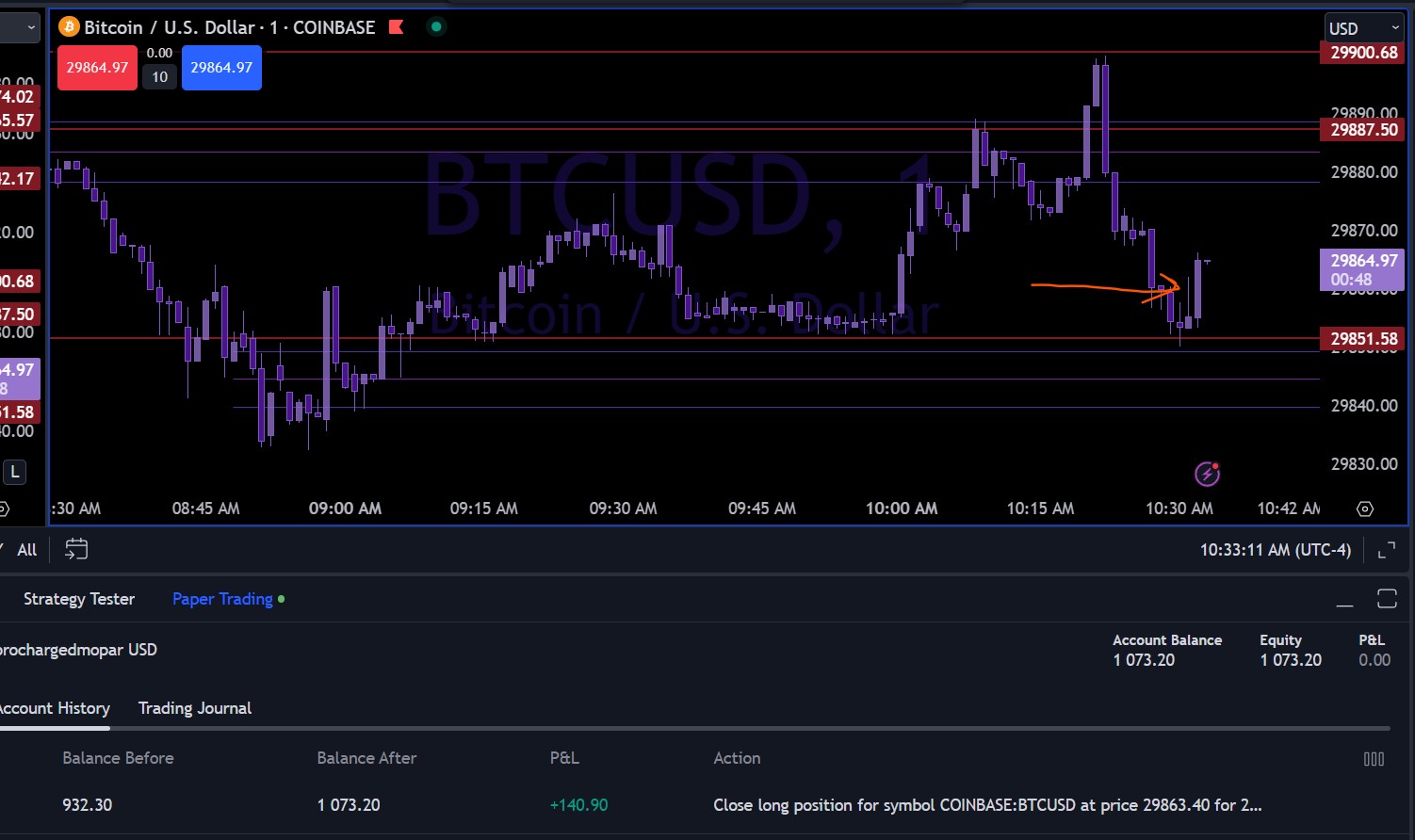Click the 08:45 AM time axis label
Screen dimensions: 1415x840
205,509
